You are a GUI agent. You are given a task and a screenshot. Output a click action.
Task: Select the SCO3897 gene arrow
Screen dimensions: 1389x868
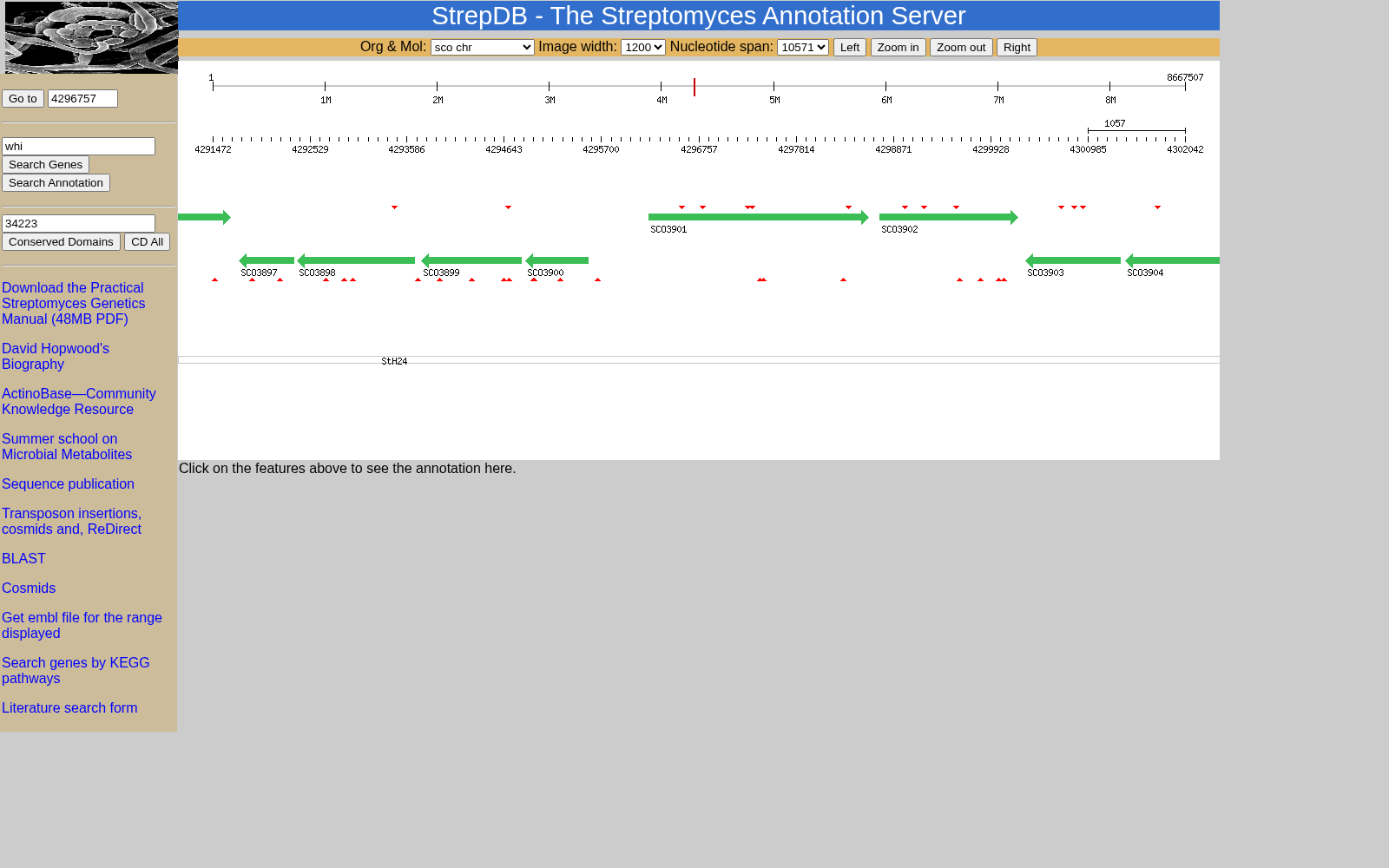tap(267, 260)
